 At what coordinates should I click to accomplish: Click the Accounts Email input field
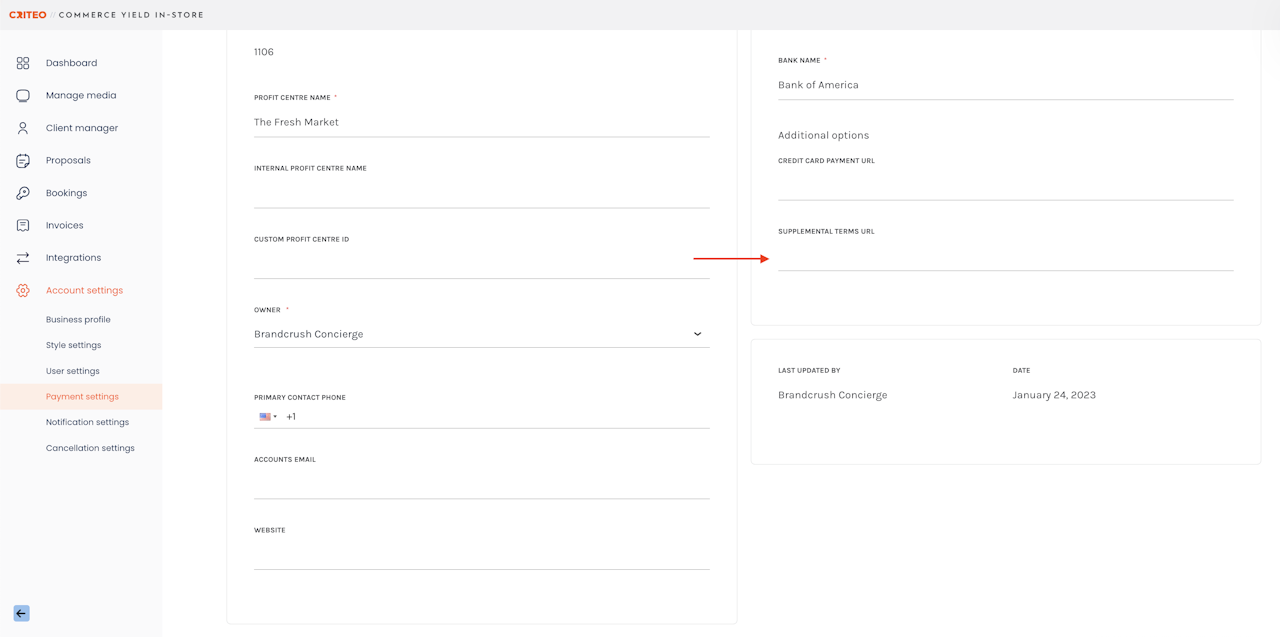point(481,486)
